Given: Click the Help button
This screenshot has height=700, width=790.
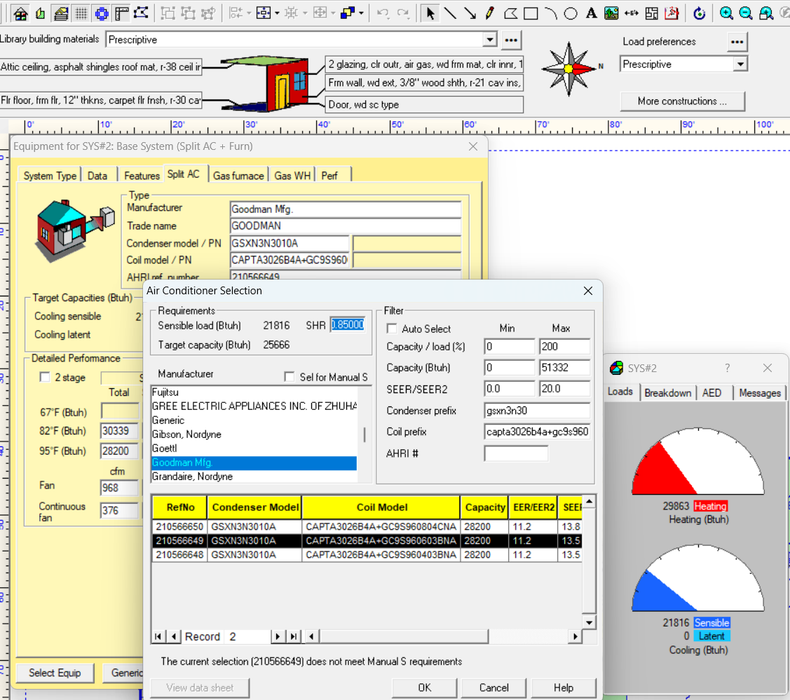Looking at the screenshot, I should [563, 687].
